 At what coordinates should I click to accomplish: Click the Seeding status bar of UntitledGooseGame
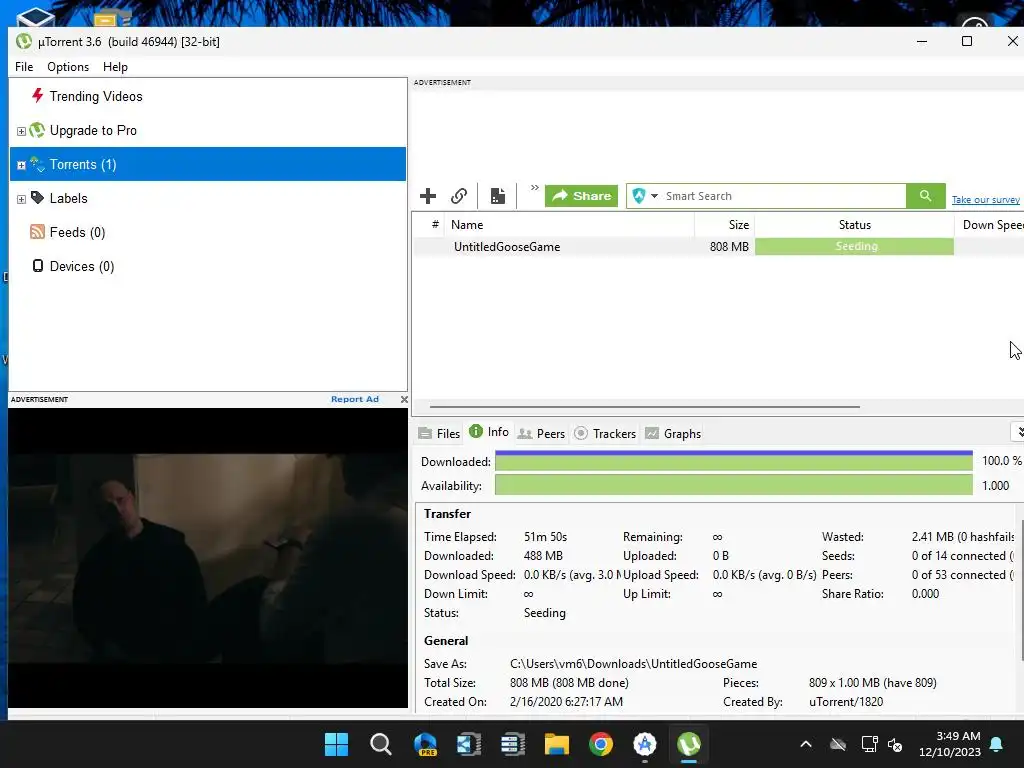(x=854, y=246)
